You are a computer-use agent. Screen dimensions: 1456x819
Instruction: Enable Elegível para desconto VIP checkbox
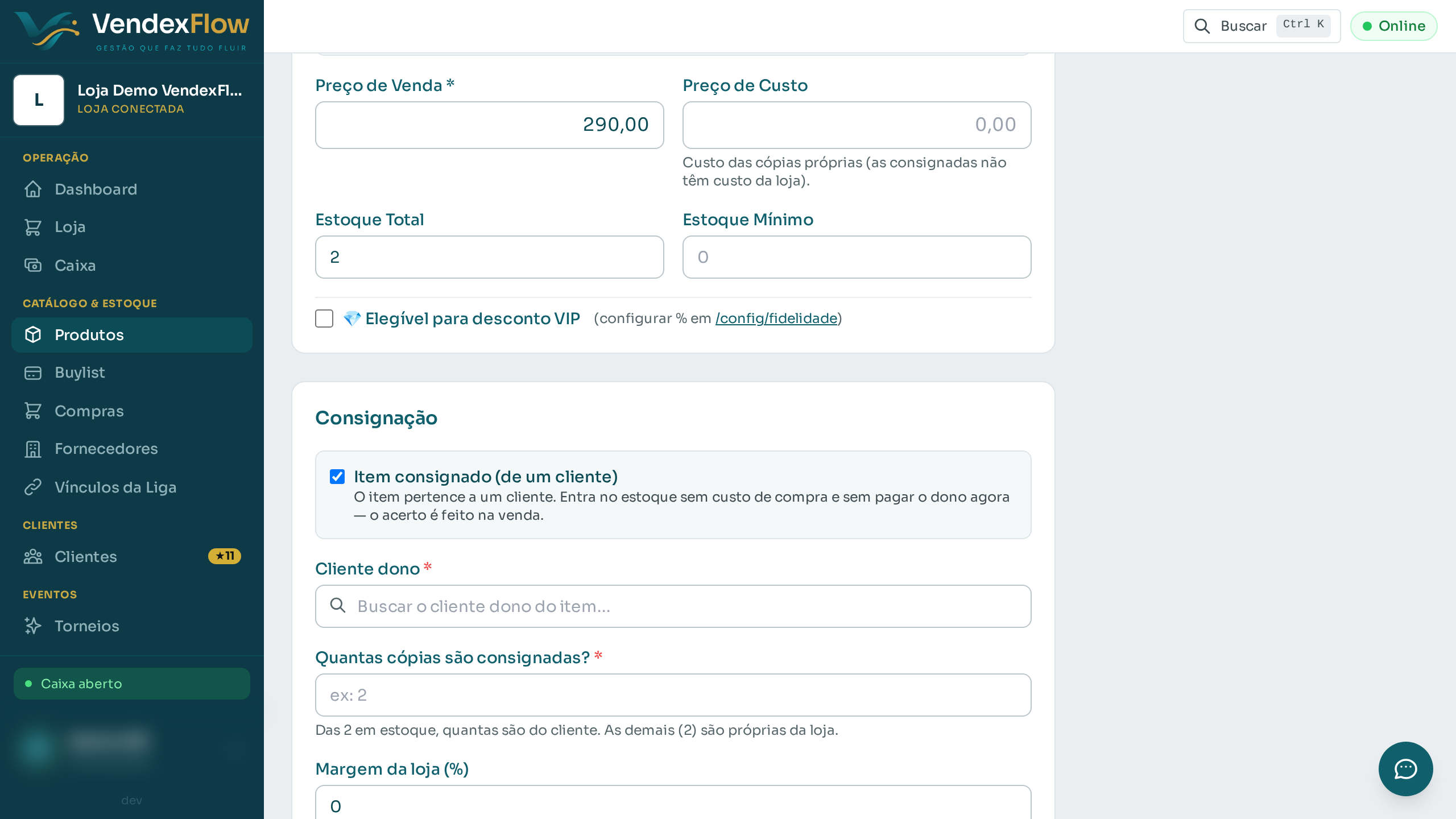[x=324, y=318]
